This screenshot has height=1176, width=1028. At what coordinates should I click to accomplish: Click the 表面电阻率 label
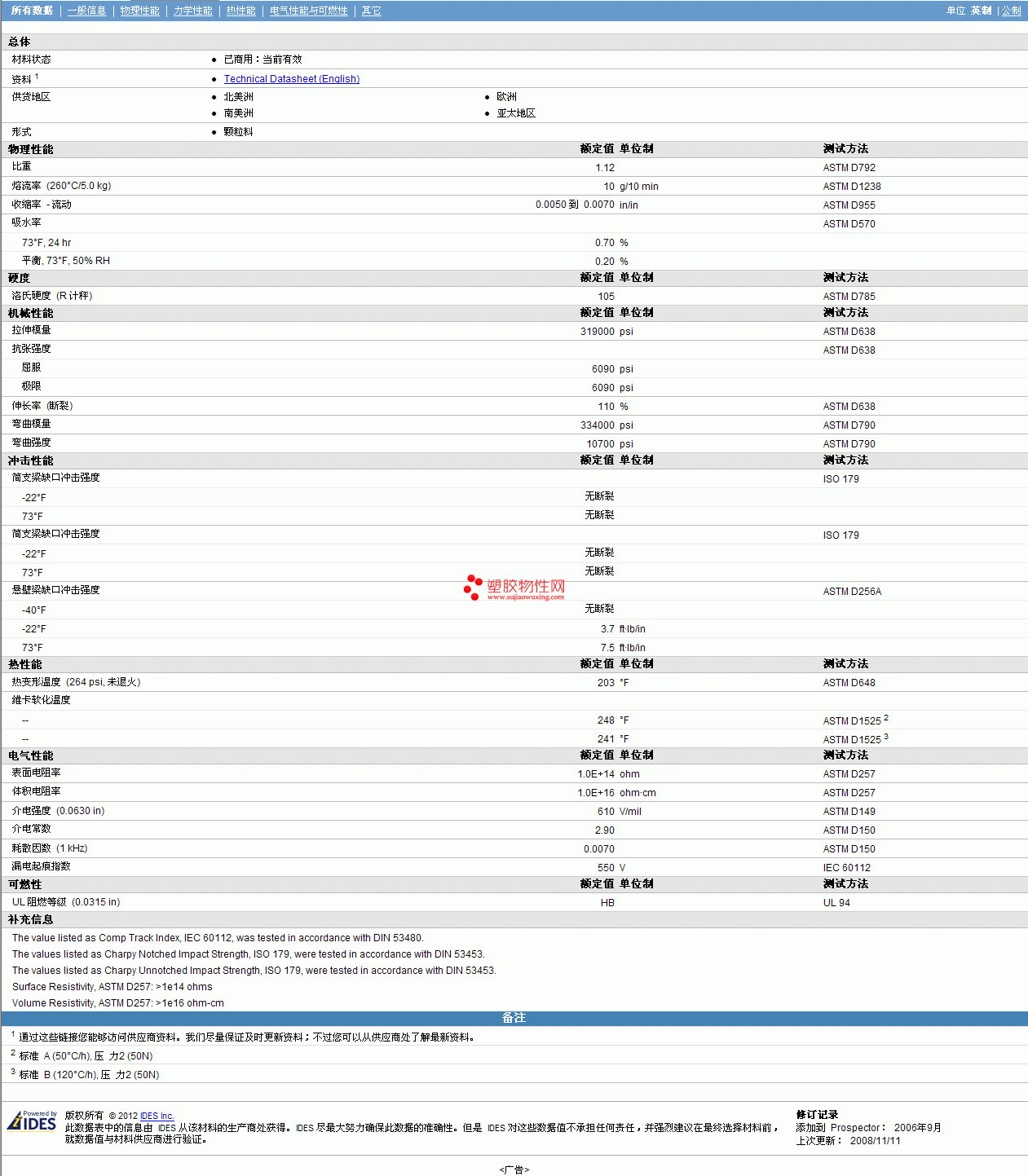coord(36,773)
